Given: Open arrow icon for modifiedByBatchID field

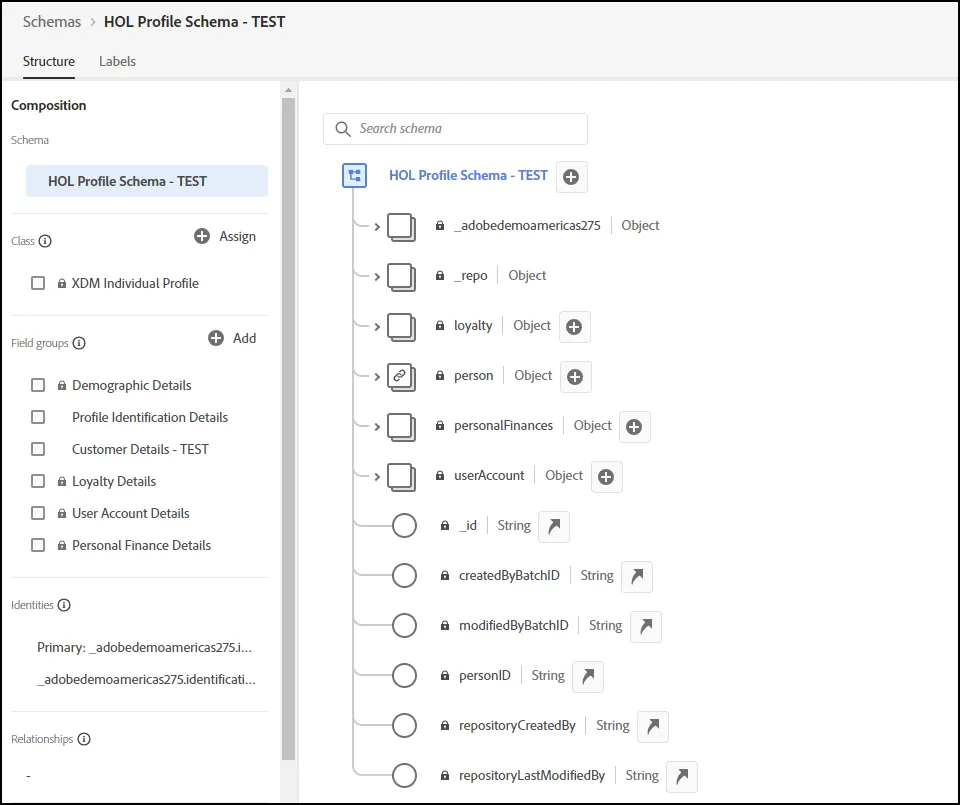Looking at the screenshot, I should click(x=646, y=627).
